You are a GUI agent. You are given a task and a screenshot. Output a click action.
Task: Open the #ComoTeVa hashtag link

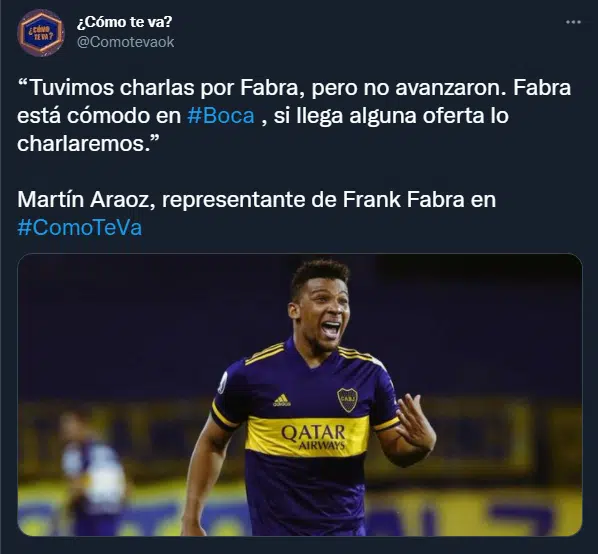coord(80,228)
